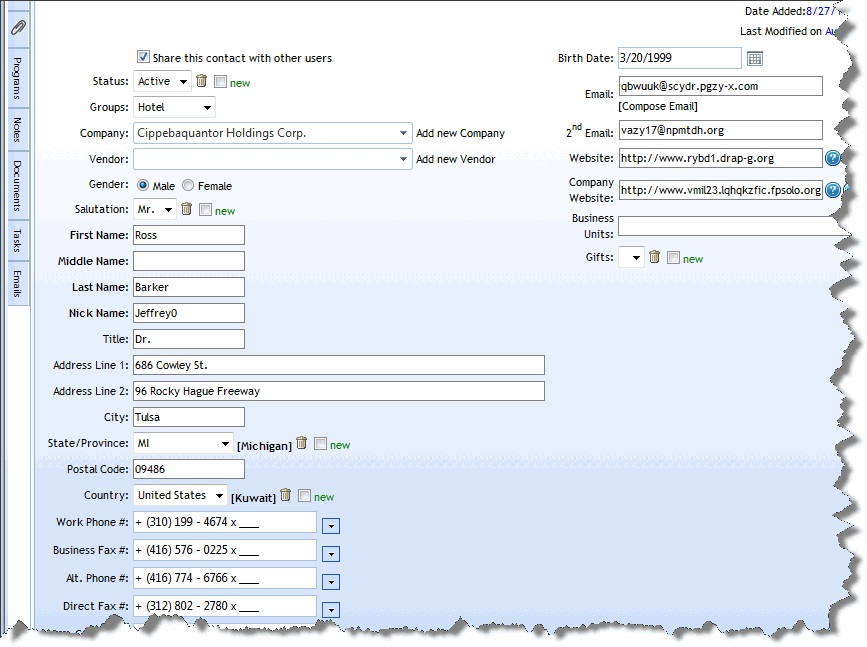The image size is (867, 647).
Task: Open the Country dropdown showing United States
Action: point(180,495)
